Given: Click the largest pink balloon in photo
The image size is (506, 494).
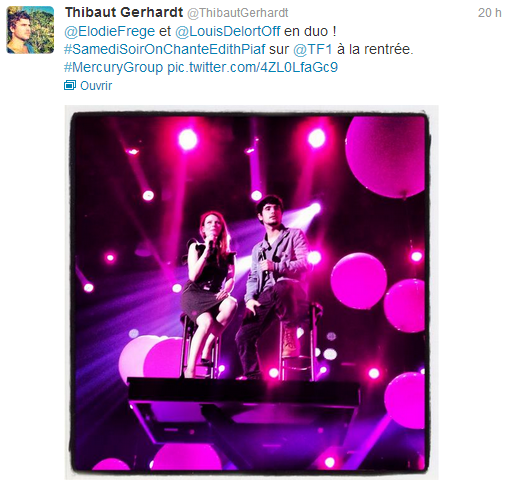Looking at the screenshot, I should click(x=385, y=157).
